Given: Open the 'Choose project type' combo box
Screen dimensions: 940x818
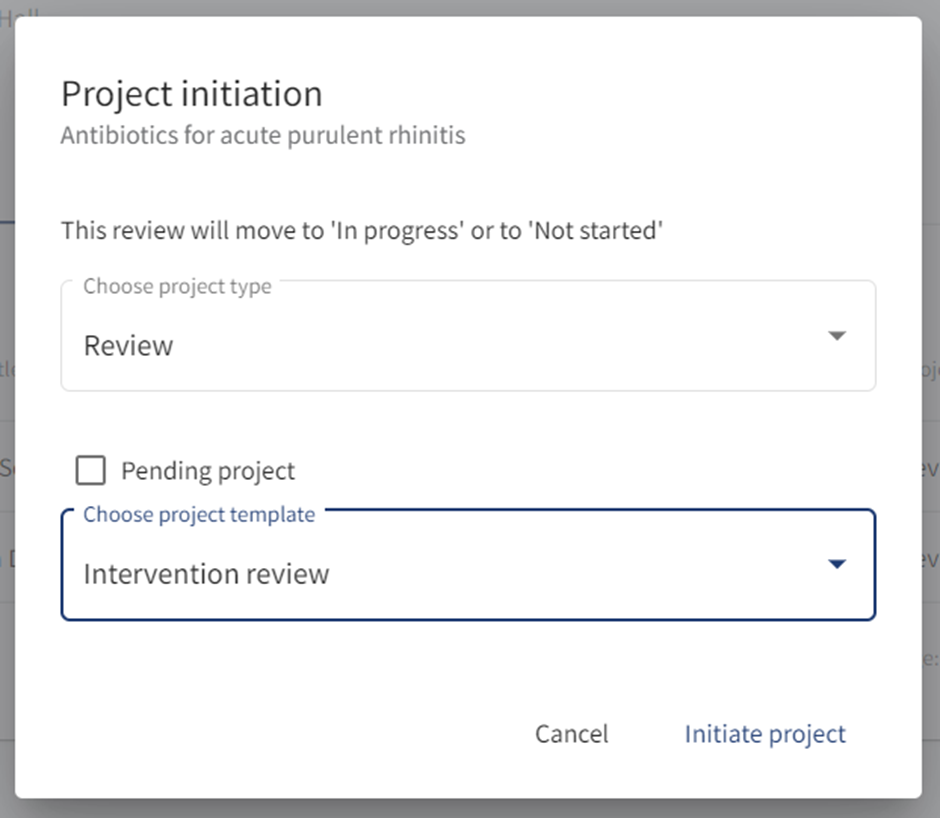Looking at the screenshot, I should [468, 345].
